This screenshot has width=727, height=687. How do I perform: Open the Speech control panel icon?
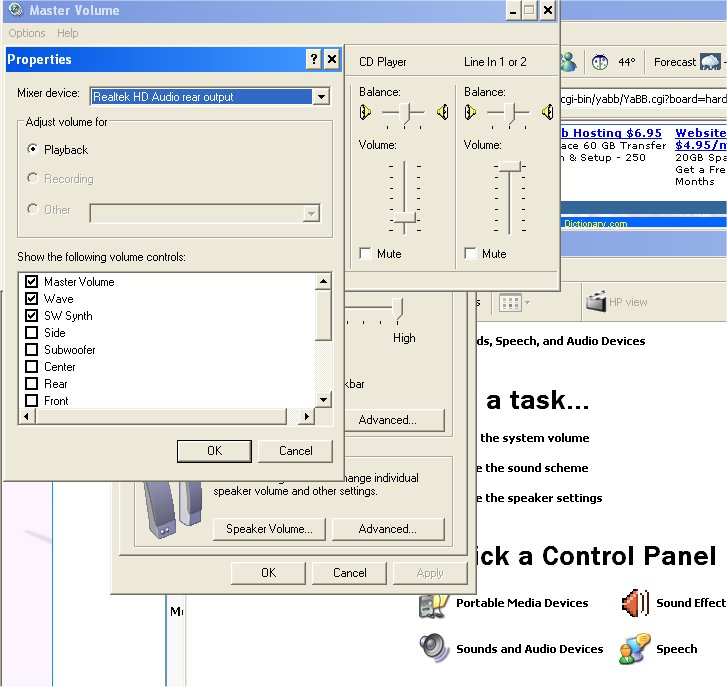click(634, 648)
